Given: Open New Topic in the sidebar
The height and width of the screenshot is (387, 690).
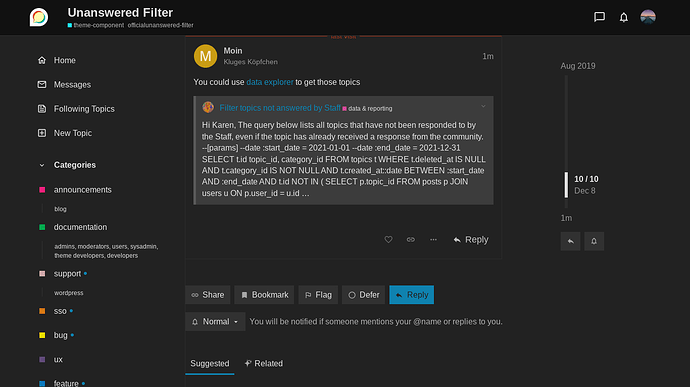Looking at the screenshot, I should [73, 133].
